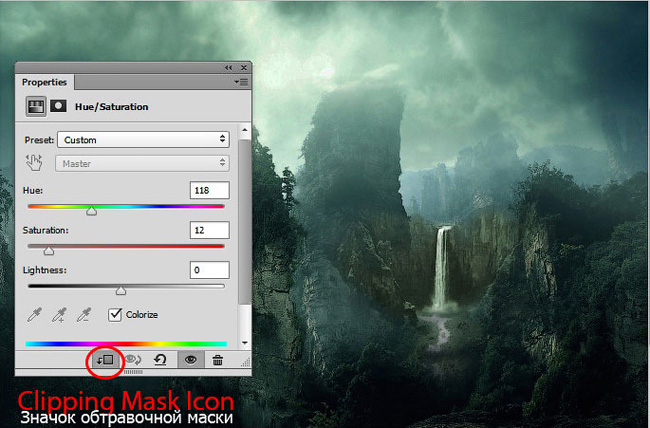Click the Hue slider handle

[92, 211]
